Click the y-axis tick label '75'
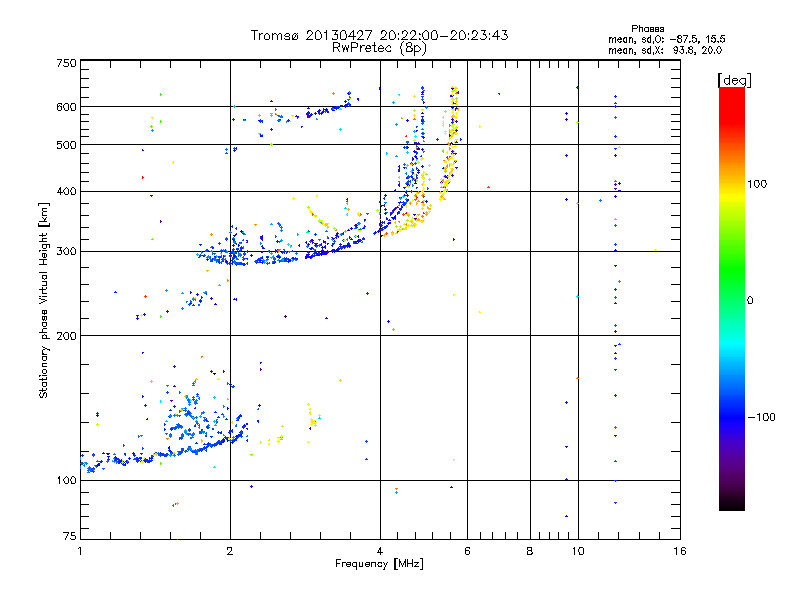Screen dimensions: 800x600 (70, 536)
